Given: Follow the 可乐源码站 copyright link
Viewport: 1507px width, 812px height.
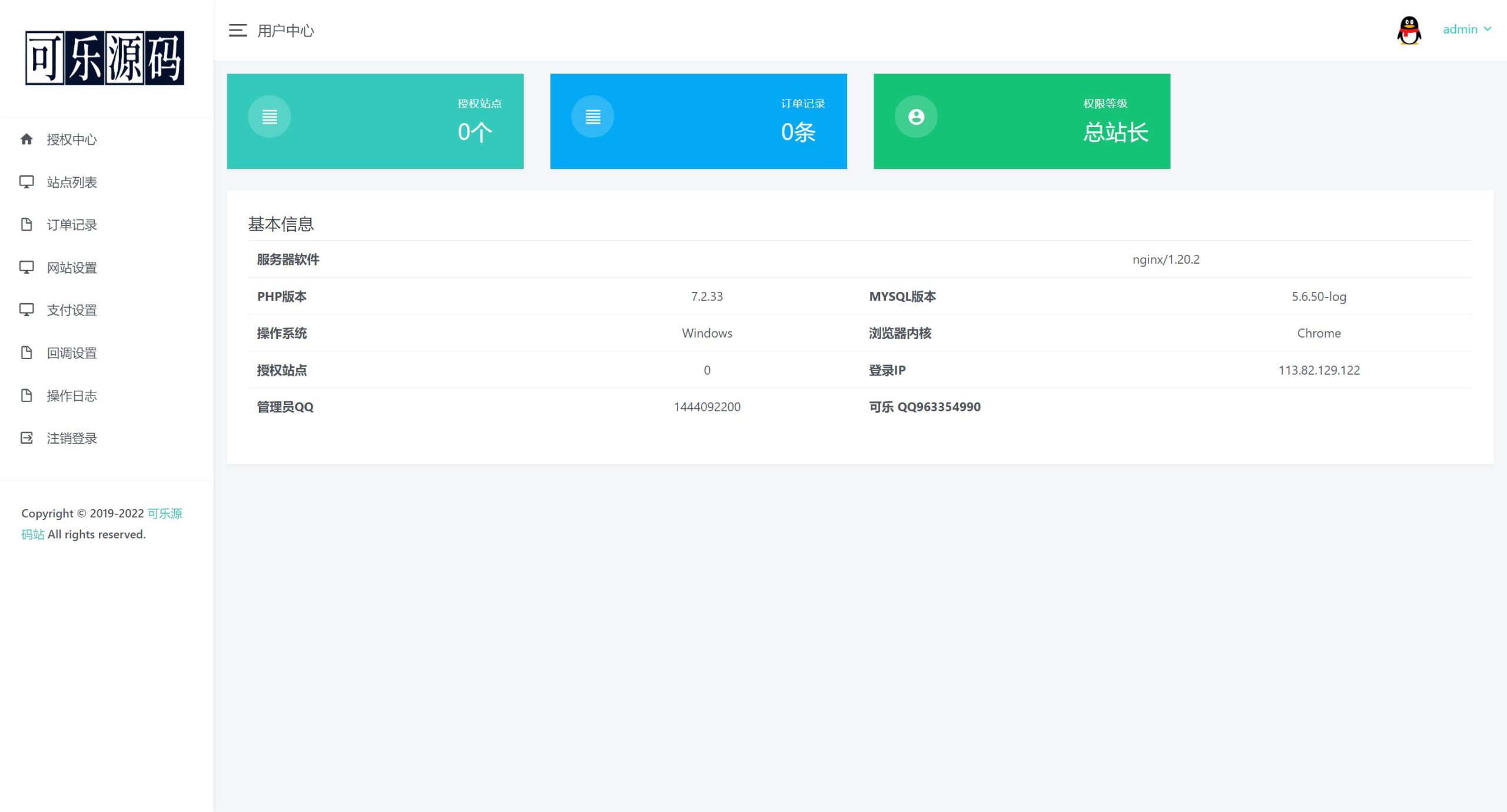Looking at the screenshot, I should coord(165,513).
